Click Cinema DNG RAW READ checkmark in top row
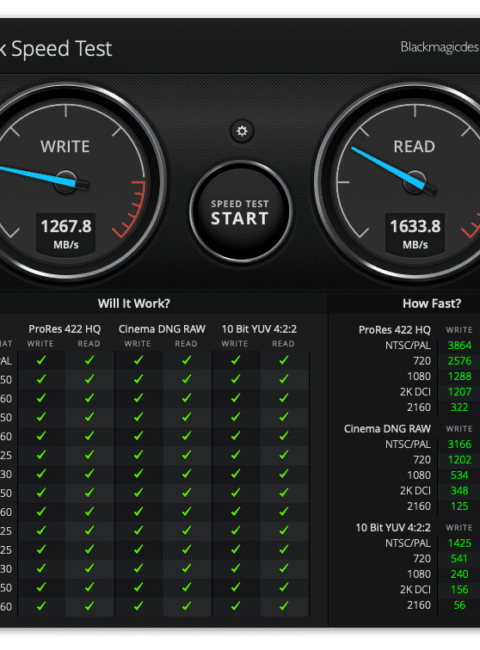The width and height of the screenshot is (480, 650). coord(187,360)
